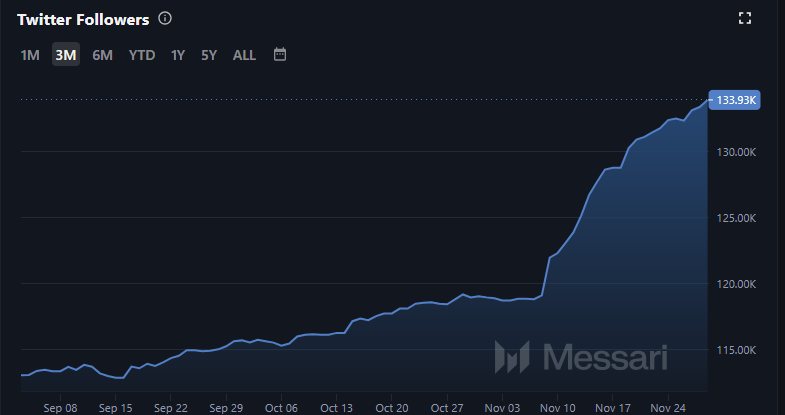Switch to the YTD time range

[142, 55]
